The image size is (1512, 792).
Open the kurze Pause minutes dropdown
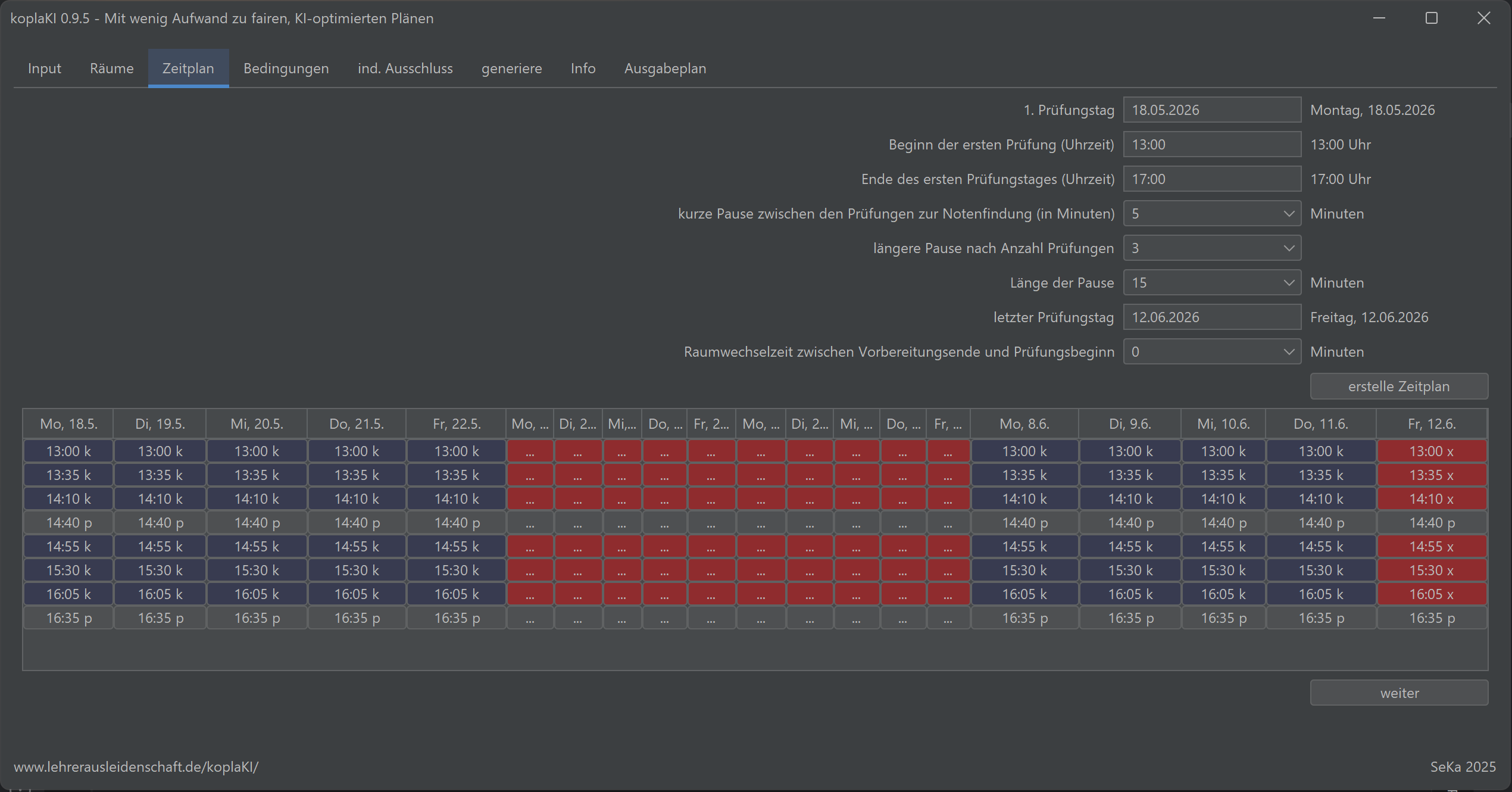coord(1212,214)
